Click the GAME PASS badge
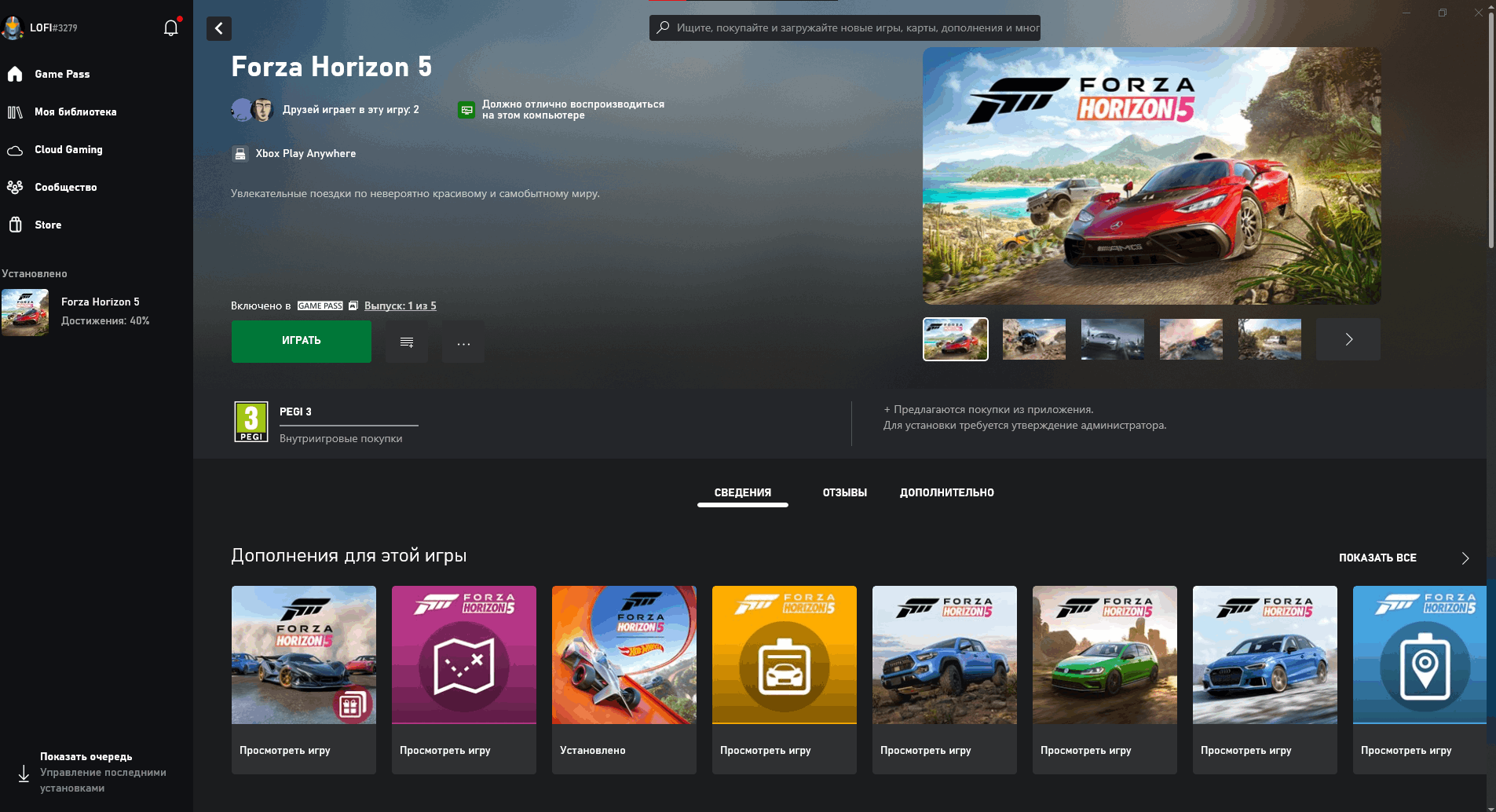 [x=320, y=305]
